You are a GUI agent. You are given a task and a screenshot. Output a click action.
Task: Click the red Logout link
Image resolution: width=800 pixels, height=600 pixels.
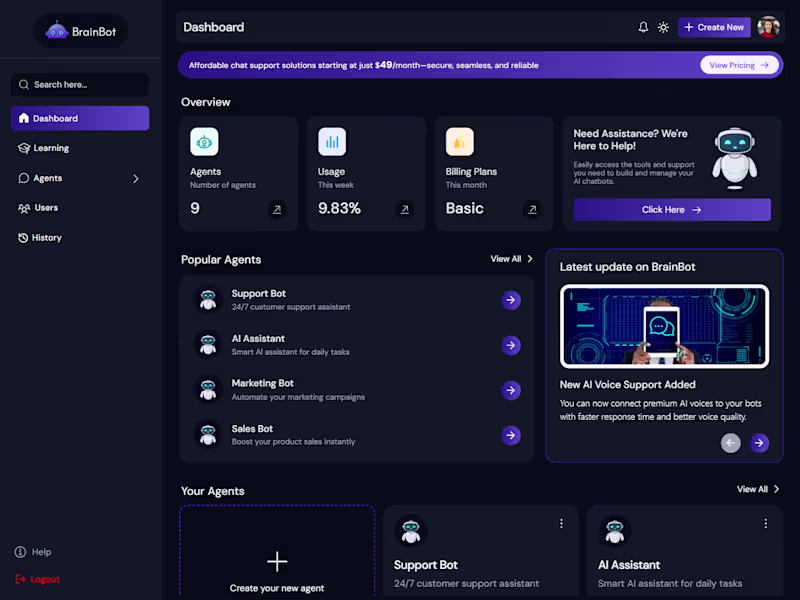[38, 579]
